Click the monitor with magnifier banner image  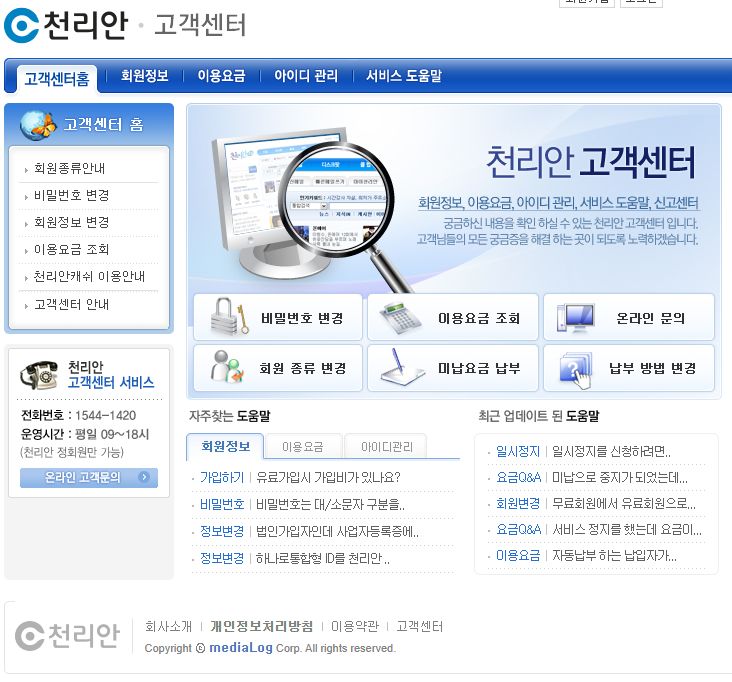click(313, 209)
